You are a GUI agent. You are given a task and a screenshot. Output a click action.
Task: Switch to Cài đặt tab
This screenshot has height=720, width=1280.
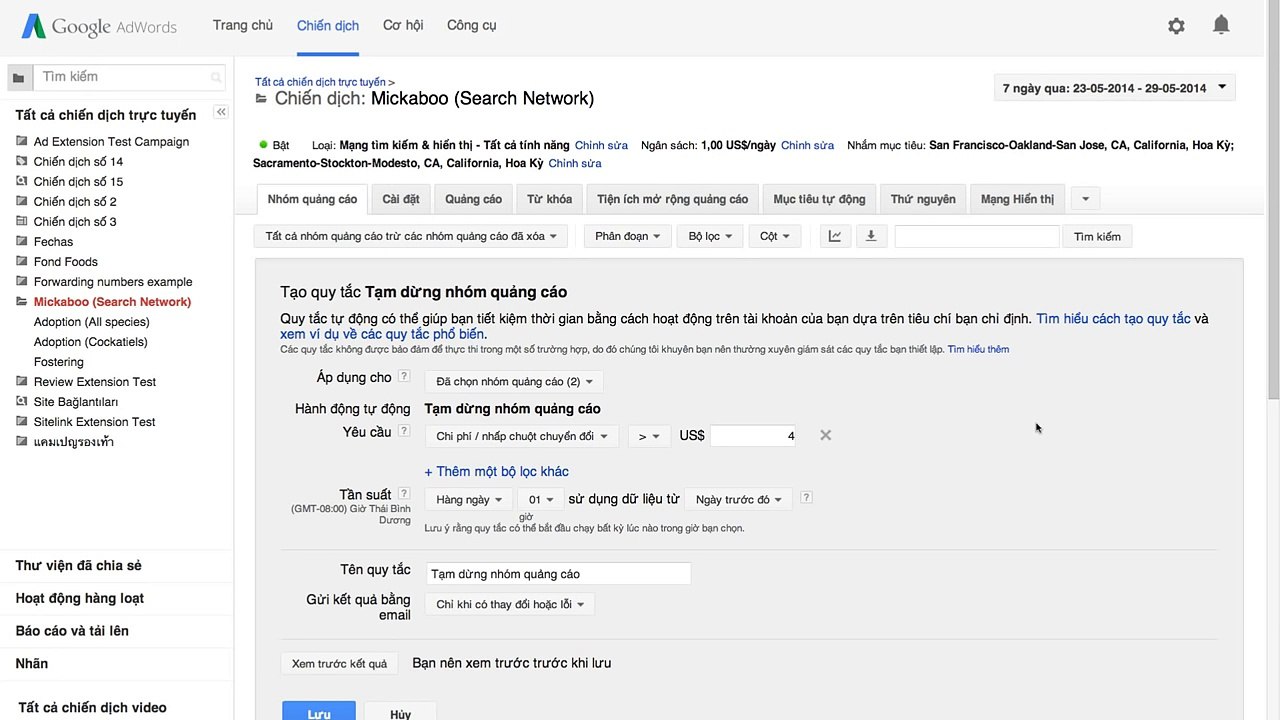[401, 199]
